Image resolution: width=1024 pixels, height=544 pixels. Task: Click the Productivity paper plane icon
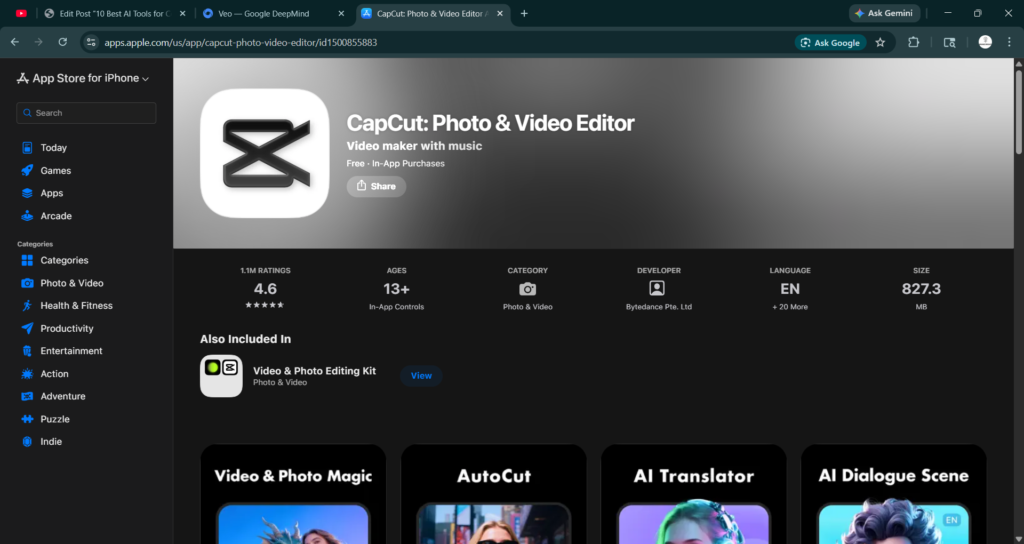pyautogui.click(x=27, y=329)
